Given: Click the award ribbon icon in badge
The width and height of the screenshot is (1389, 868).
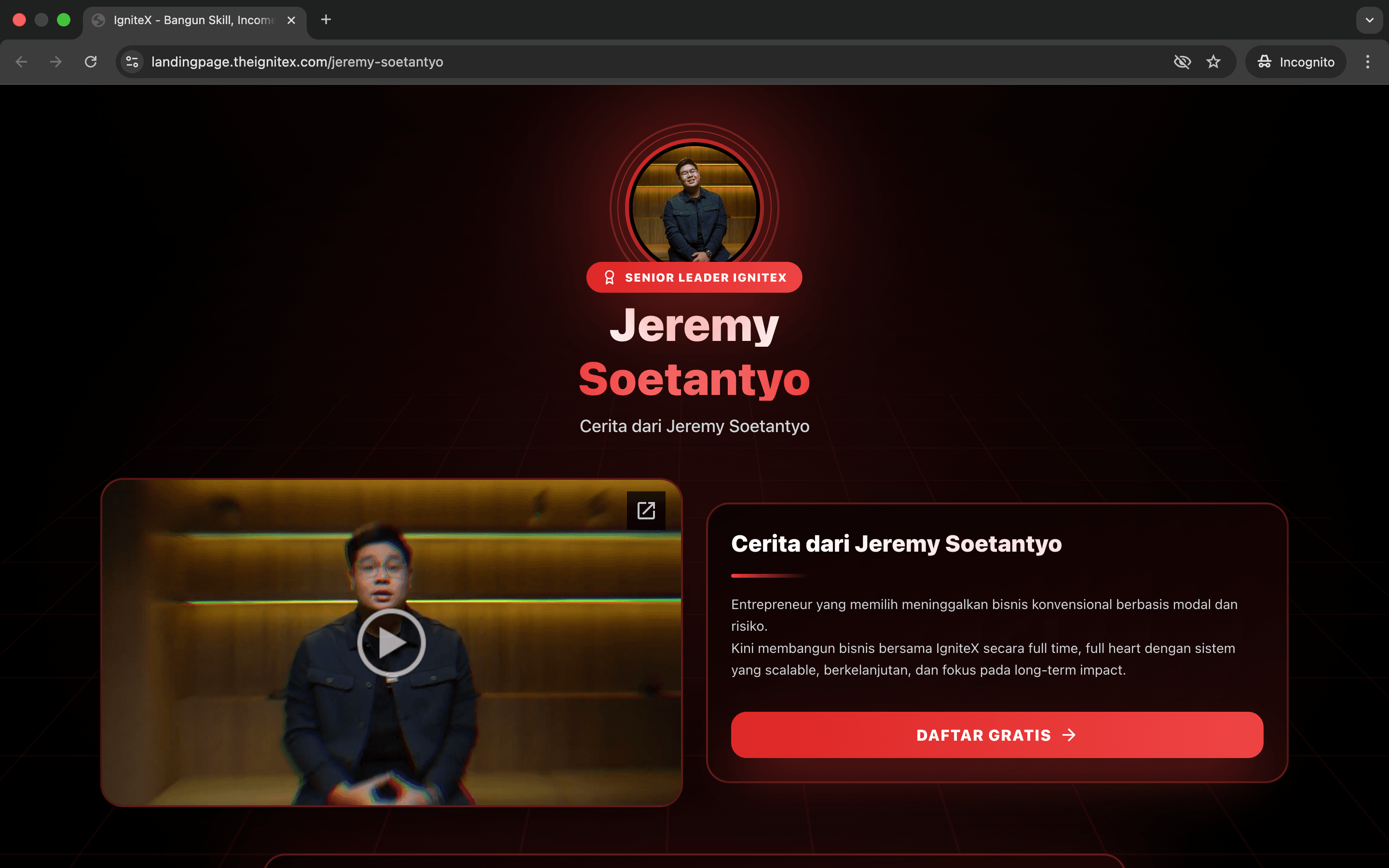Looking at the screenshot, I should pyautogui.click(x=610, y=278).
